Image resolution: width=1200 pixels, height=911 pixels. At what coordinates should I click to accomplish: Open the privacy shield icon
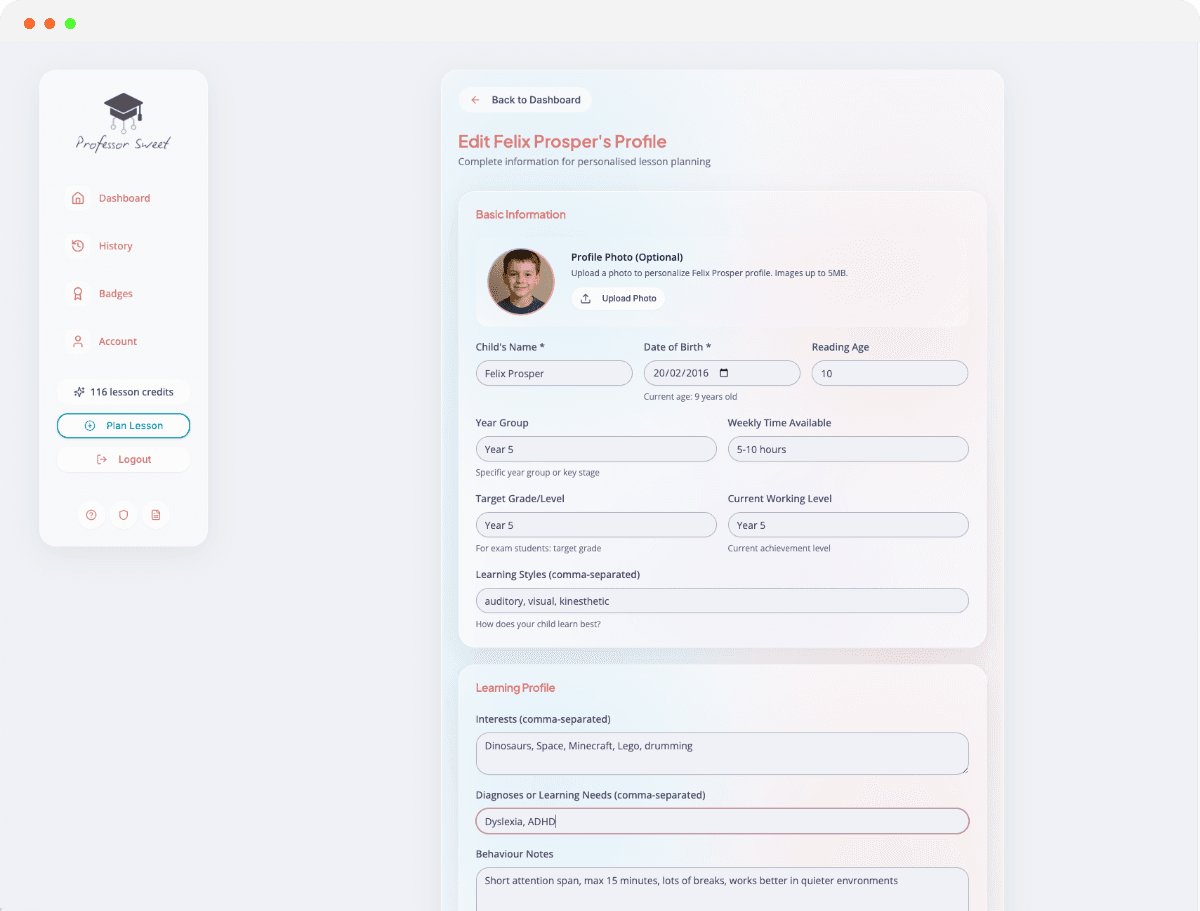(x=123, y=515)
